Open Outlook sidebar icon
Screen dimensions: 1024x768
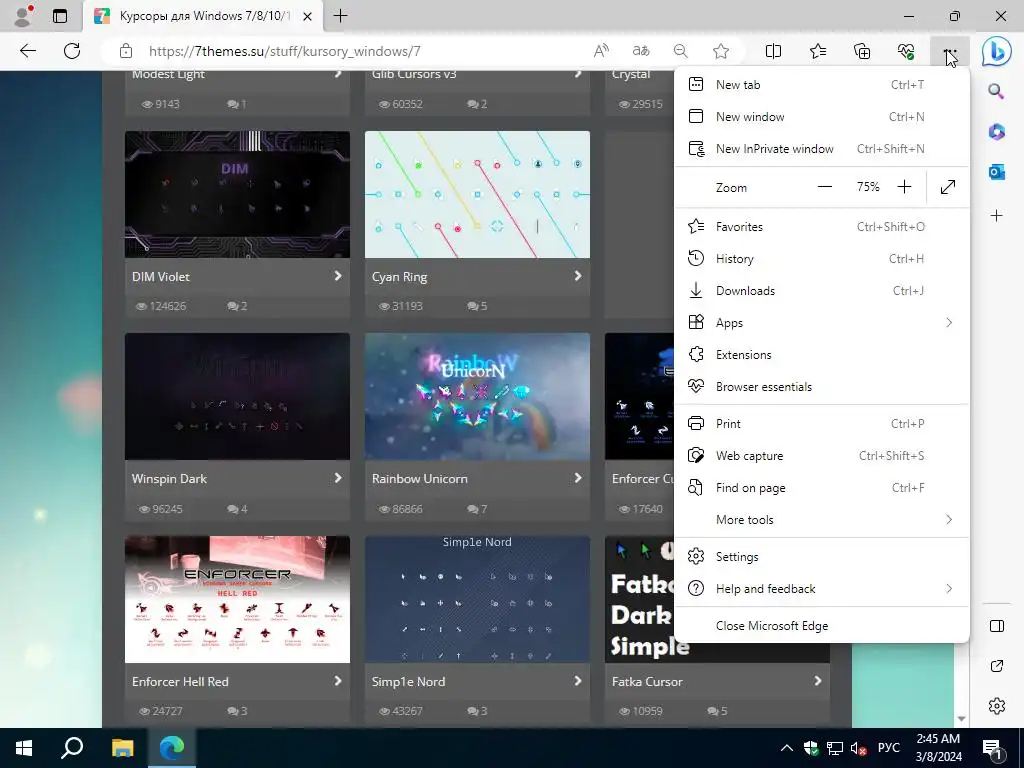point(996,172)
